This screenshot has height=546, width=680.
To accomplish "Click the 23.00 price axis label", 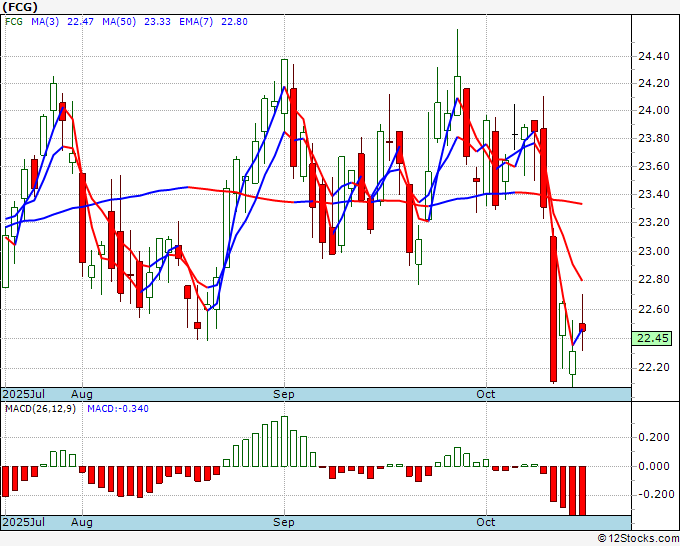I will pos(654,251).
